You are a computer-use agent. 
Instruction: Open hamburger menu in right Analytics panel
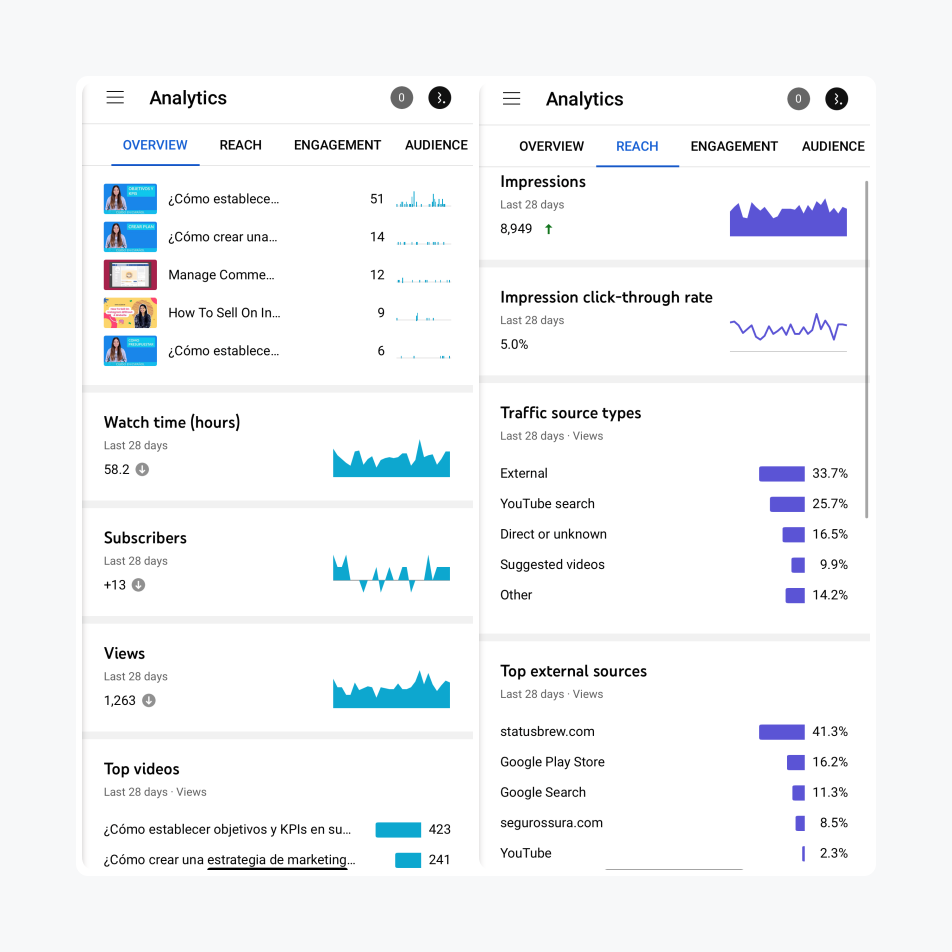[x=511, y=98]
